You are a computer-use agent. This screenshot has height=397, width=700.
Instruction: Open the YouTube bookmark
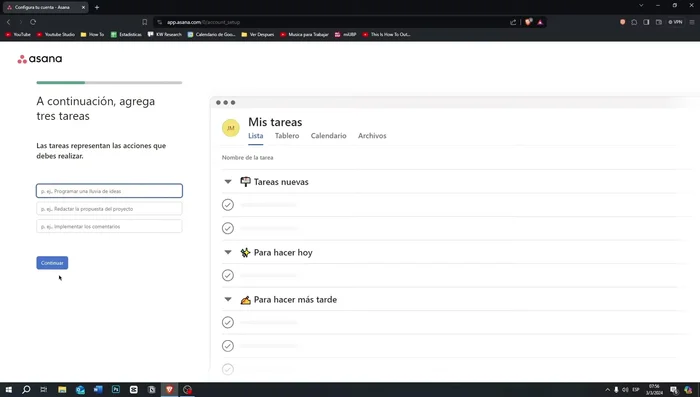coord(18,34)
